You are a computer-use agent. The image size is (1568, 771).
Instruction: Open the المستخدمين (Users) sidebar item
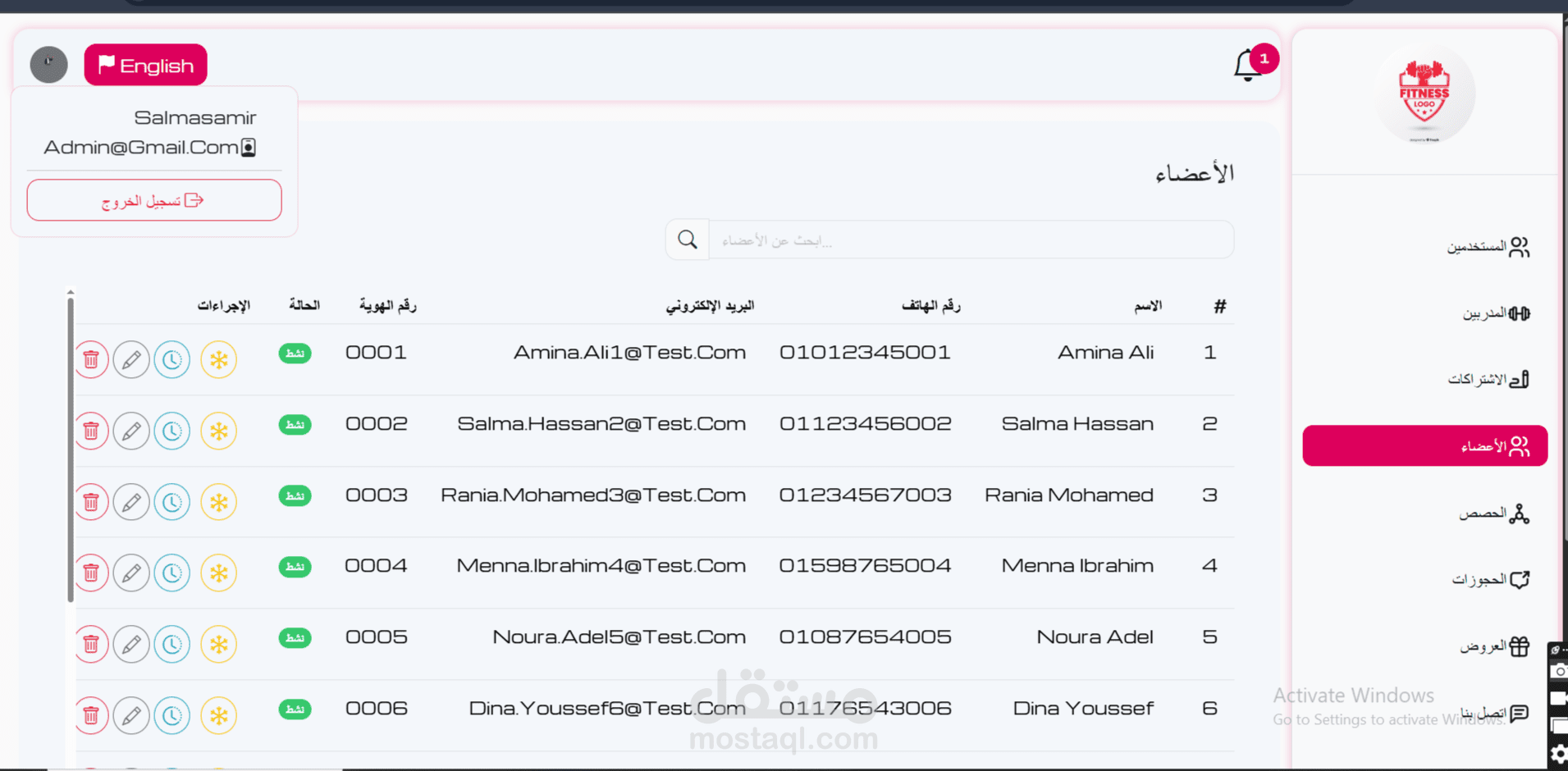(x=1488, y=247)
